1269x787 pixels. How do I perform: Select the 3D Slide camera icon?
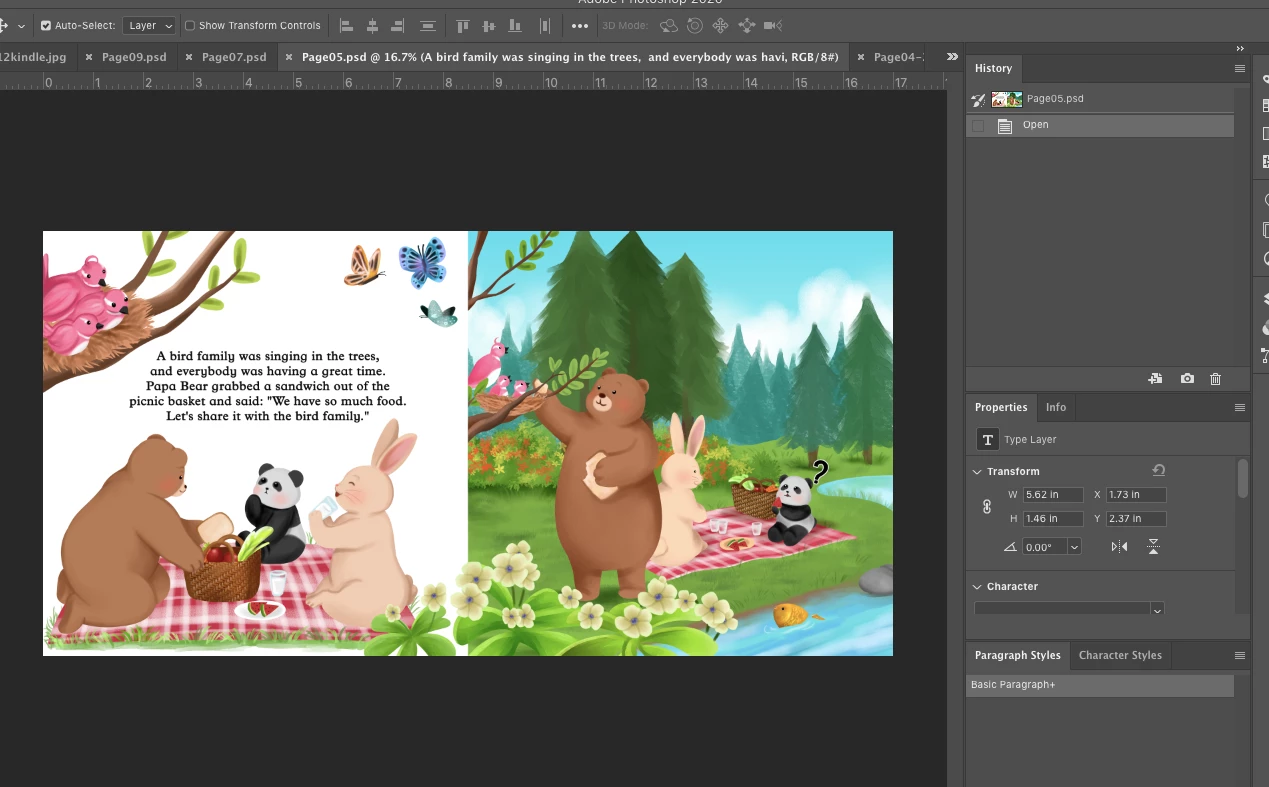tap(747, 26)
